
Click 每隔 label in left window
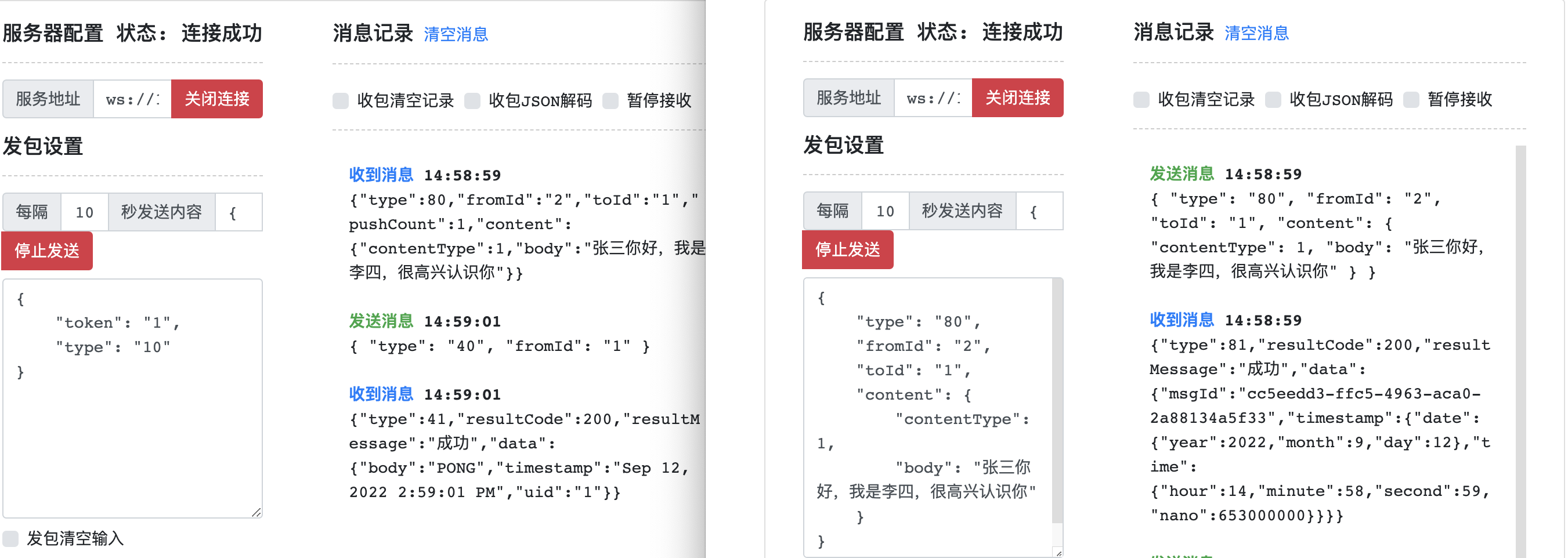coord(32,212)
